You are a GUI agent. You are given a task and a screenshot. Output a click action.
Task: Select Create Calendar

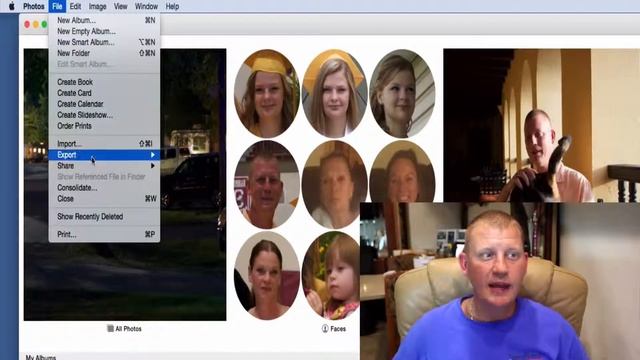(x=104, y=104)
